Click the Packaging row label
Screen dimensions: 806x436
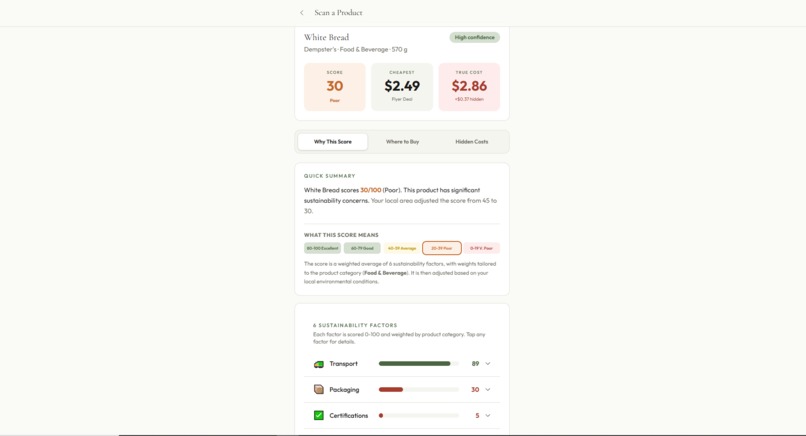tap(344, 390)
